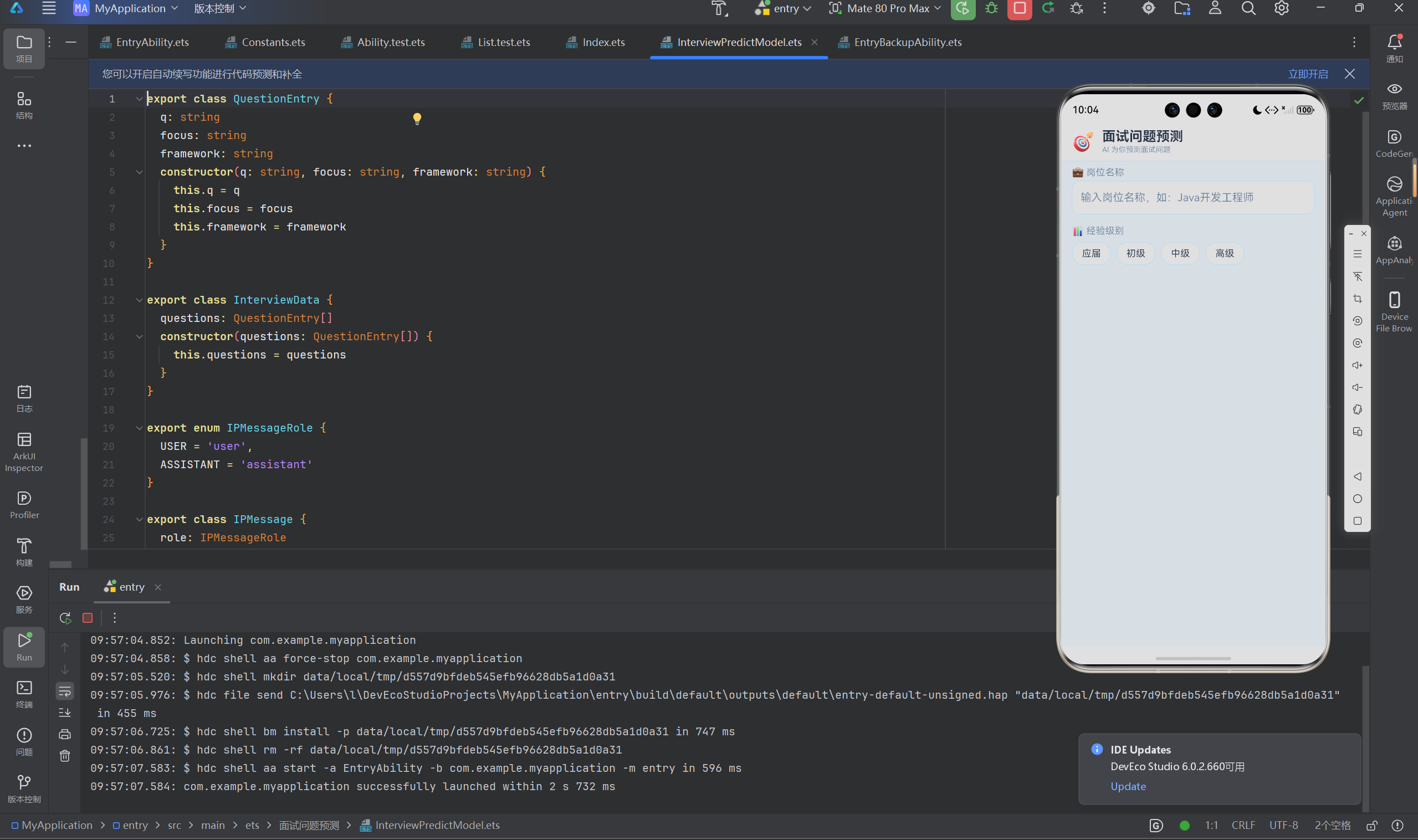Image resolution: width=1418 pixels, height=840 pixels.
Task: Toggle soft-wrap in the run console
Action: (65, 690)
